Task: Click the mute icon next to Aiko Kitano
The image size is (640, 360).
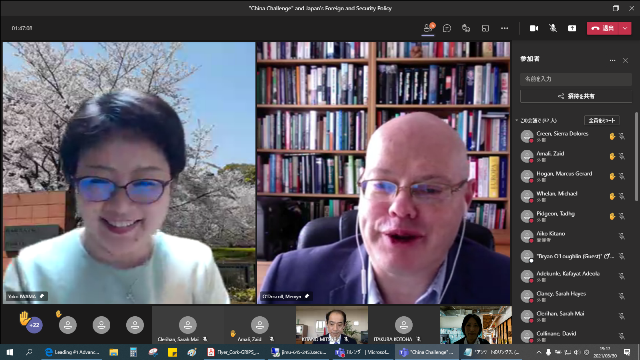Action: point(622,236)
